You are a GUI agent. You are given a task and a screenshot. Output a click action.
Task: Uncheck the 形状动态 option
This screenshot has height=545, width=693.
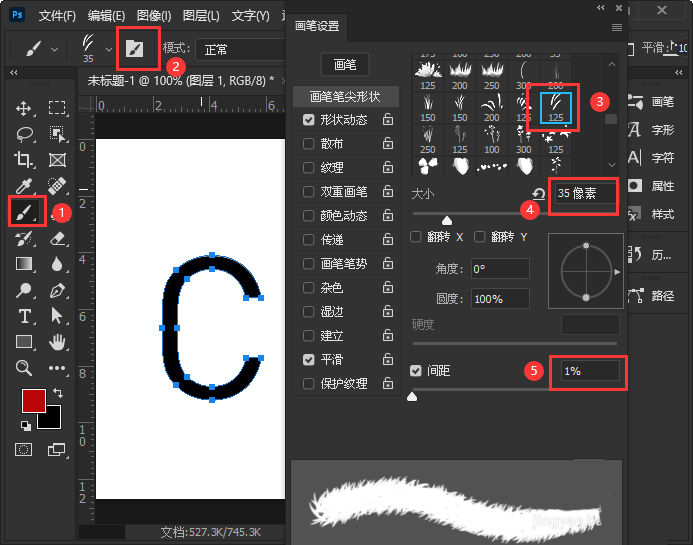coord(308,120)
